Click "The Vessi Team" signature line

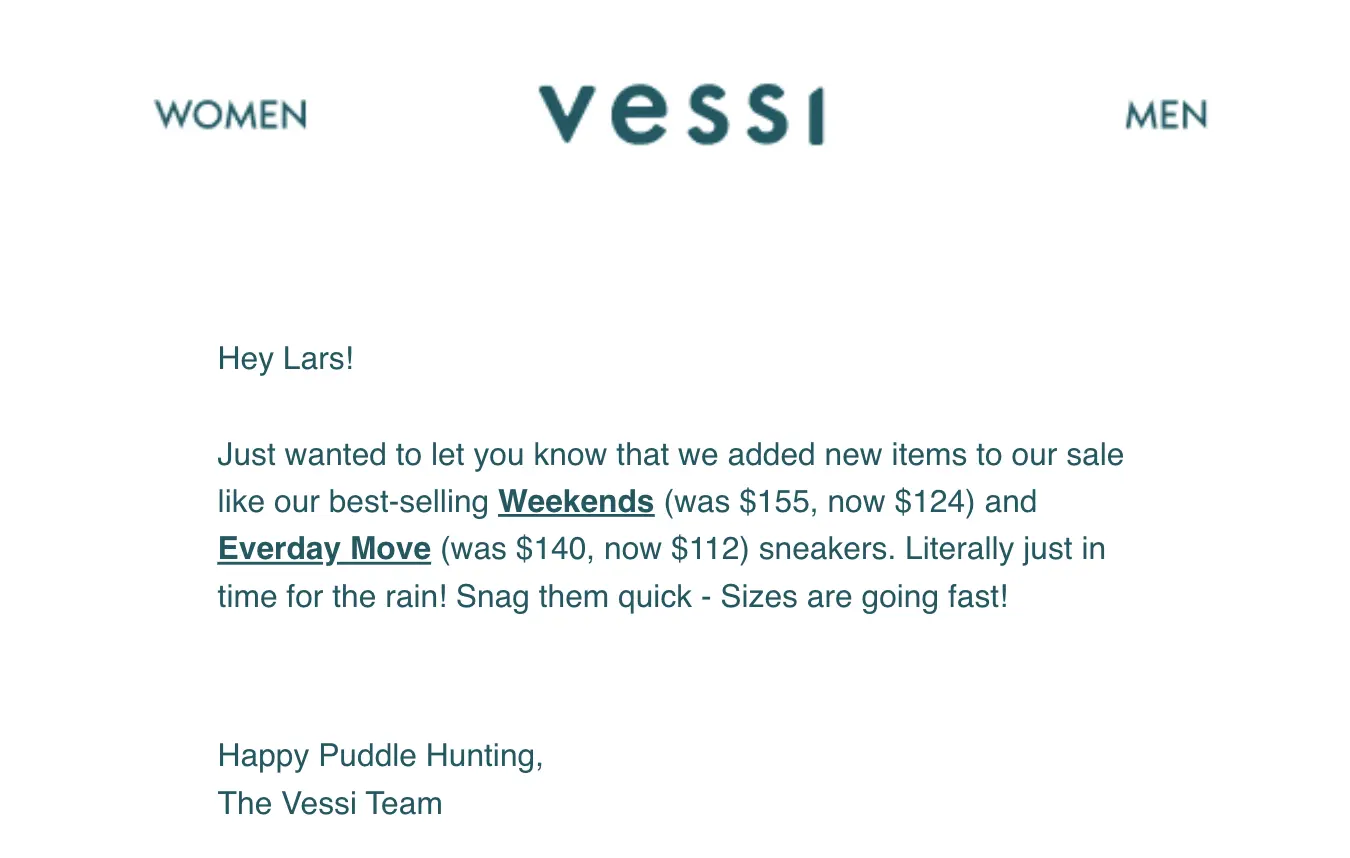pyautogui.click(x=330, y=803)
